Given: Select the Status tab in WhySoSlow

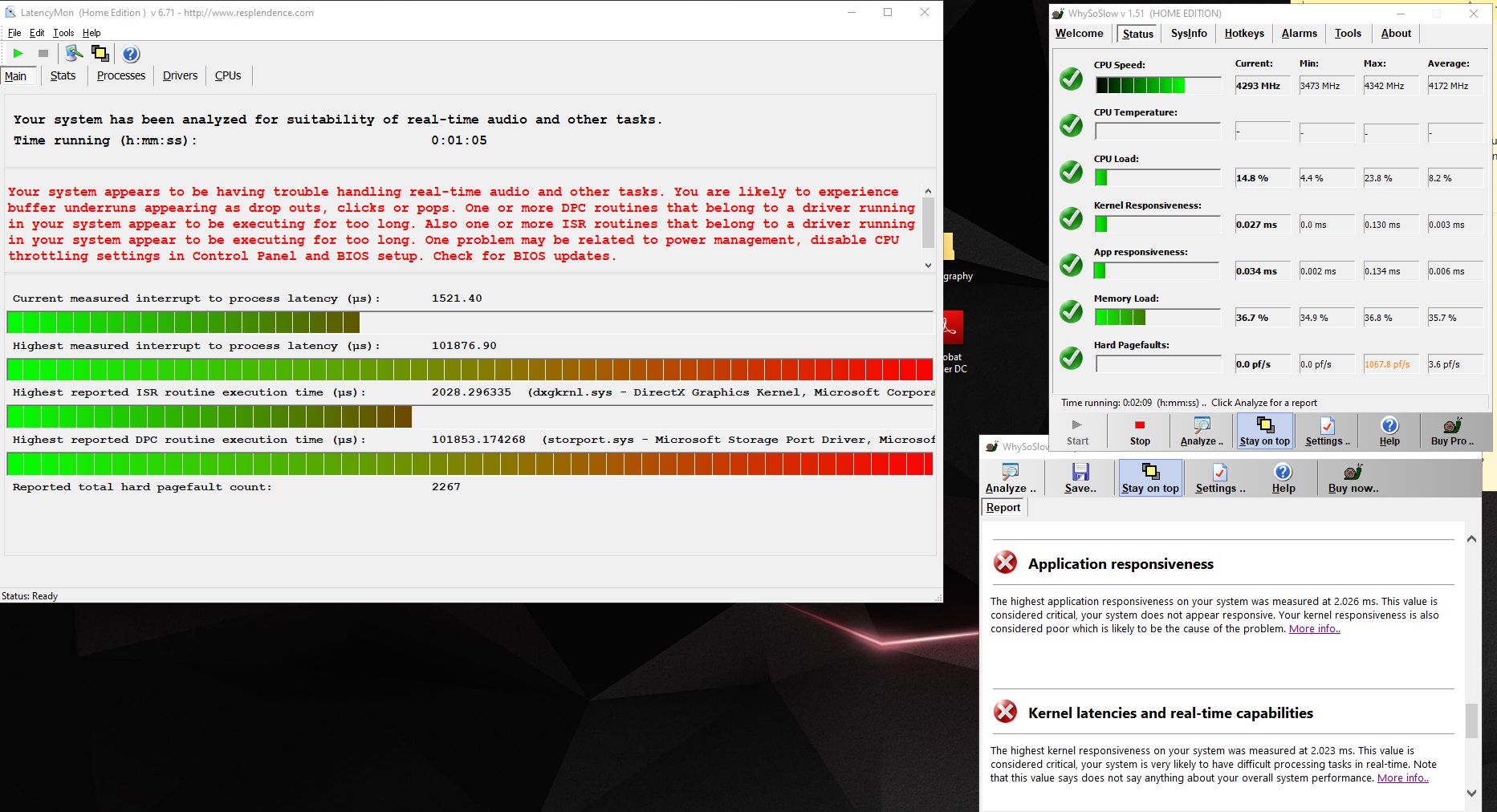Looking at the screenshot, I should click(x=1137, y=34).
